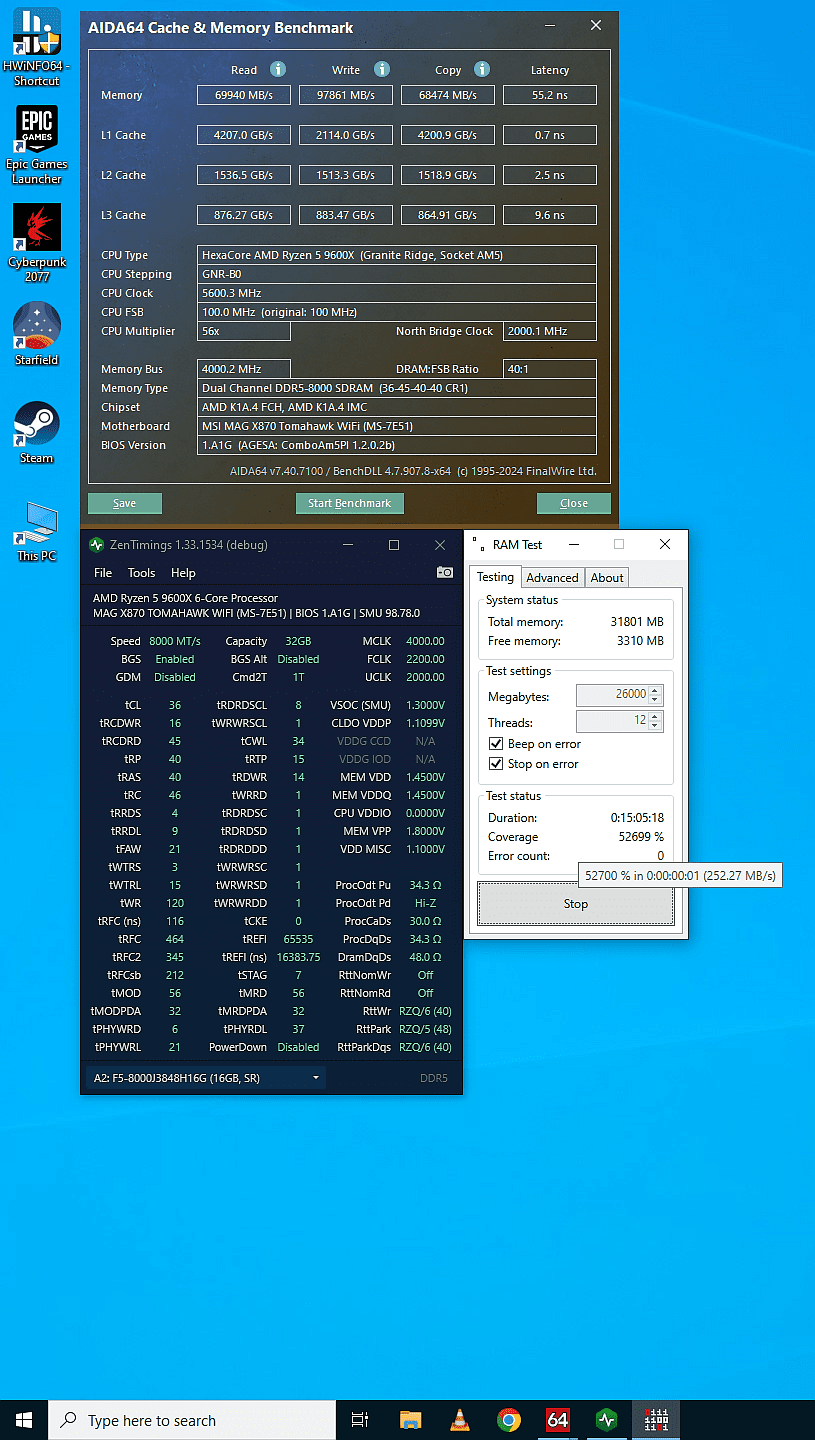Click the ZenTimings title bar logo icon
The width and height of the screenshot is (815, 1440).
coord(96,545)
